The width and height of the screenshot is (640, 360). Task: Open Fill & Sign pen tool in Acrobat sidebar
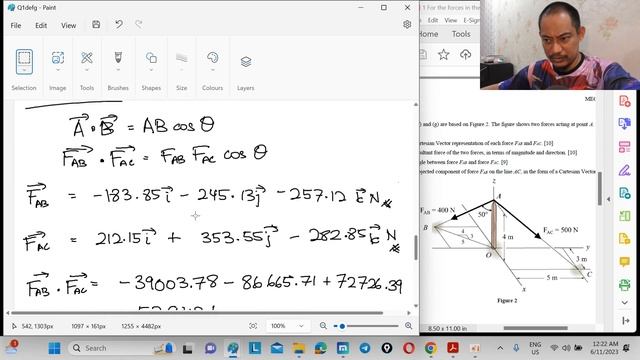[624, 170]
